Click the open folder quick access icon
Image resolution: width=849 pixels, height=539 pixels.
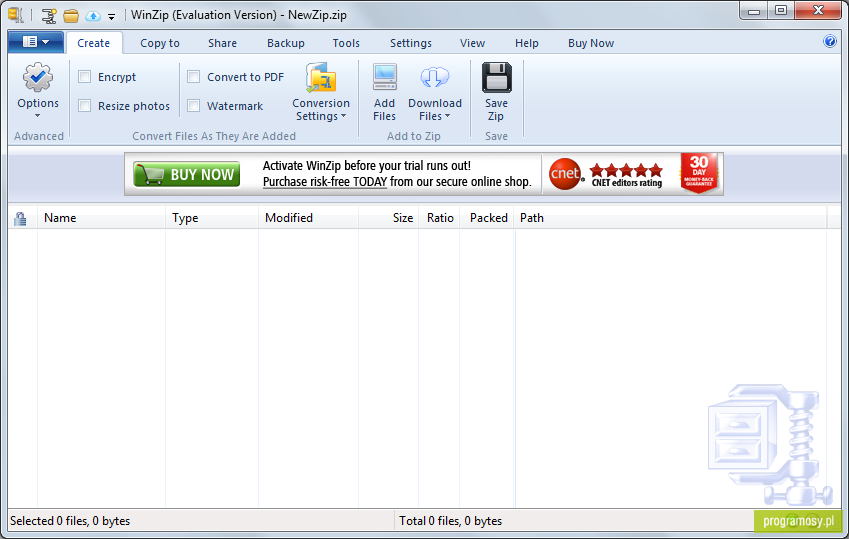(71, 16)
